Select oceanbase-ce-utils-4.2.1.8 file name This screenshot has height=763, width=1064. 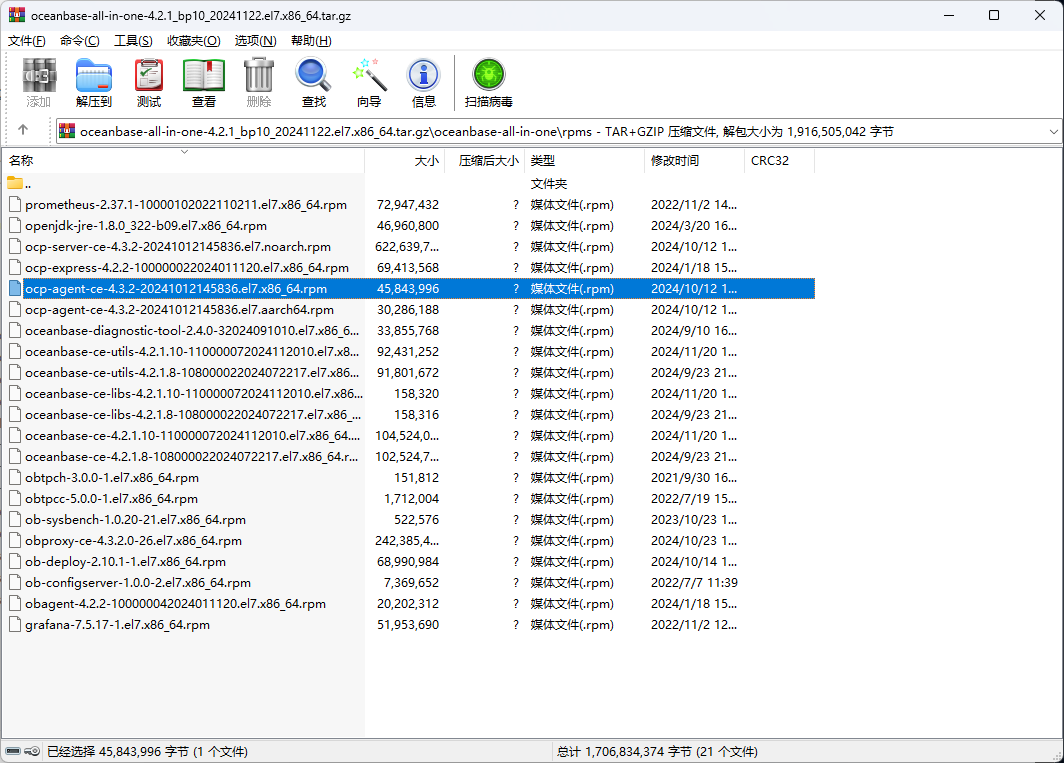coord(192,373)
